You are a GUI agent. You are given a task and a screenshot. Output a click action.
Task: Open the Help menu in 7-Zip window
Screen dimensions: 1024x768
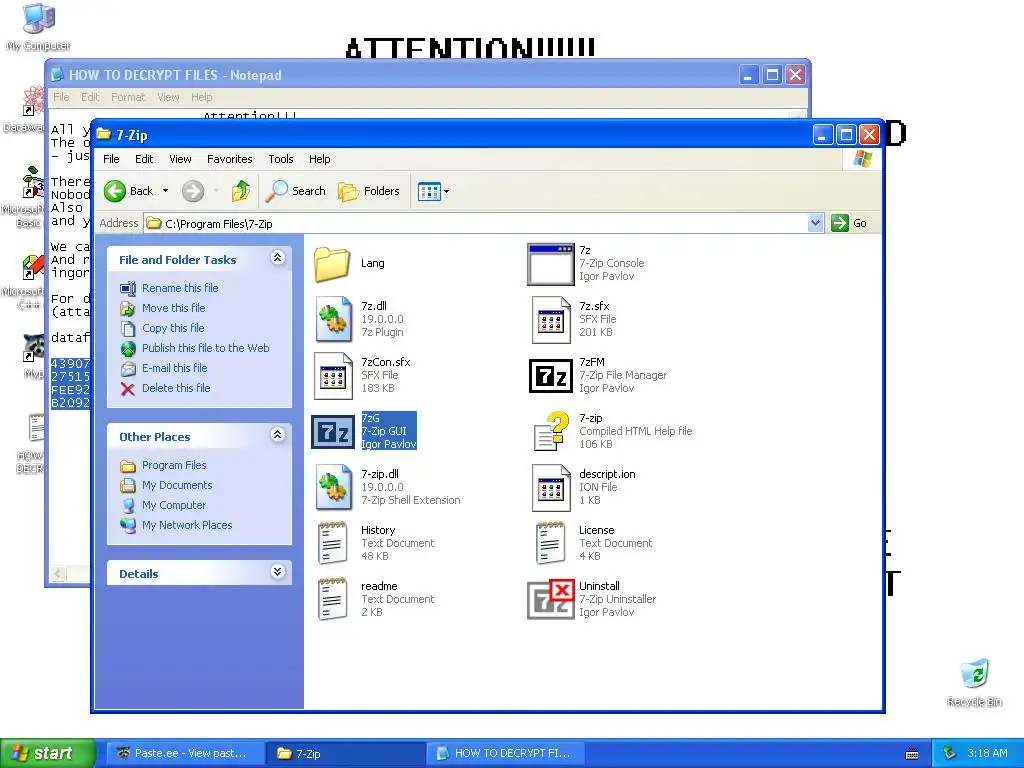[x=319, y=159]
